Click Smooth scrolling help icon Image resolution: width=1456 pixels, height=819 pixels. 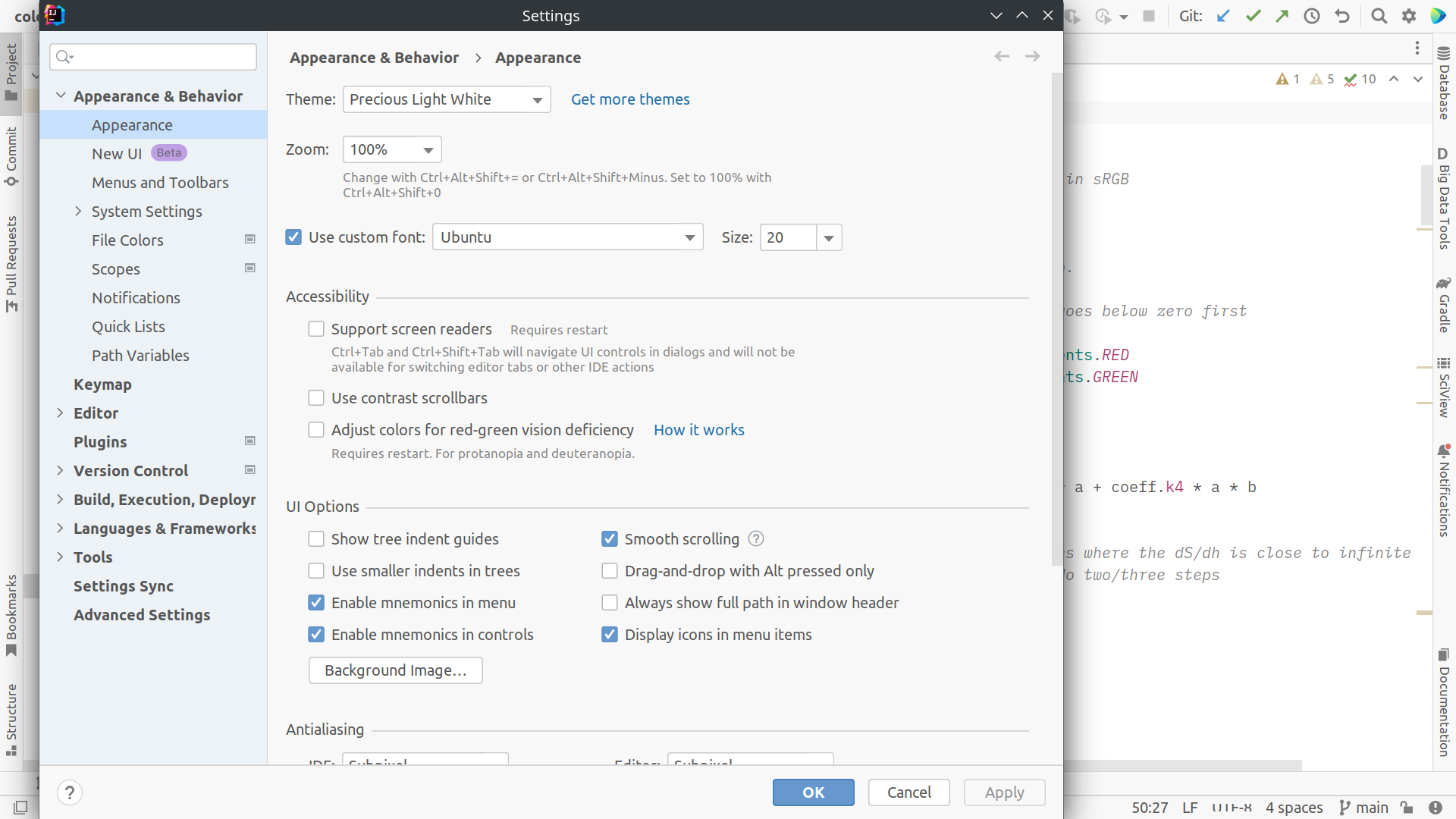pos(756,538)
